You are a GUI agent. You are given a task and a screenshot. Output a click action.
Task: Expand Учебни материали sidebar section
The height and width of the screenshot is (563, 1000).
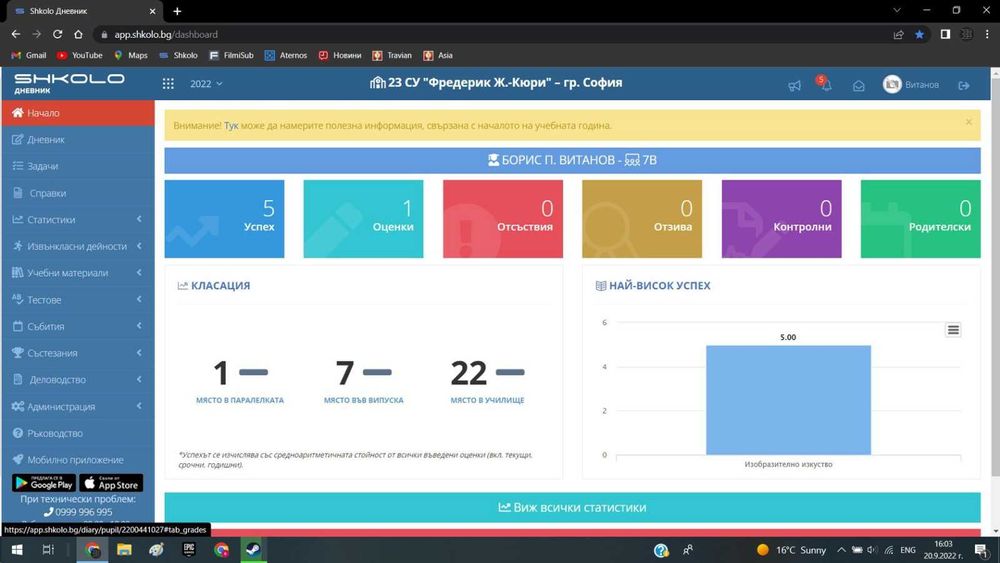[78, 273]
